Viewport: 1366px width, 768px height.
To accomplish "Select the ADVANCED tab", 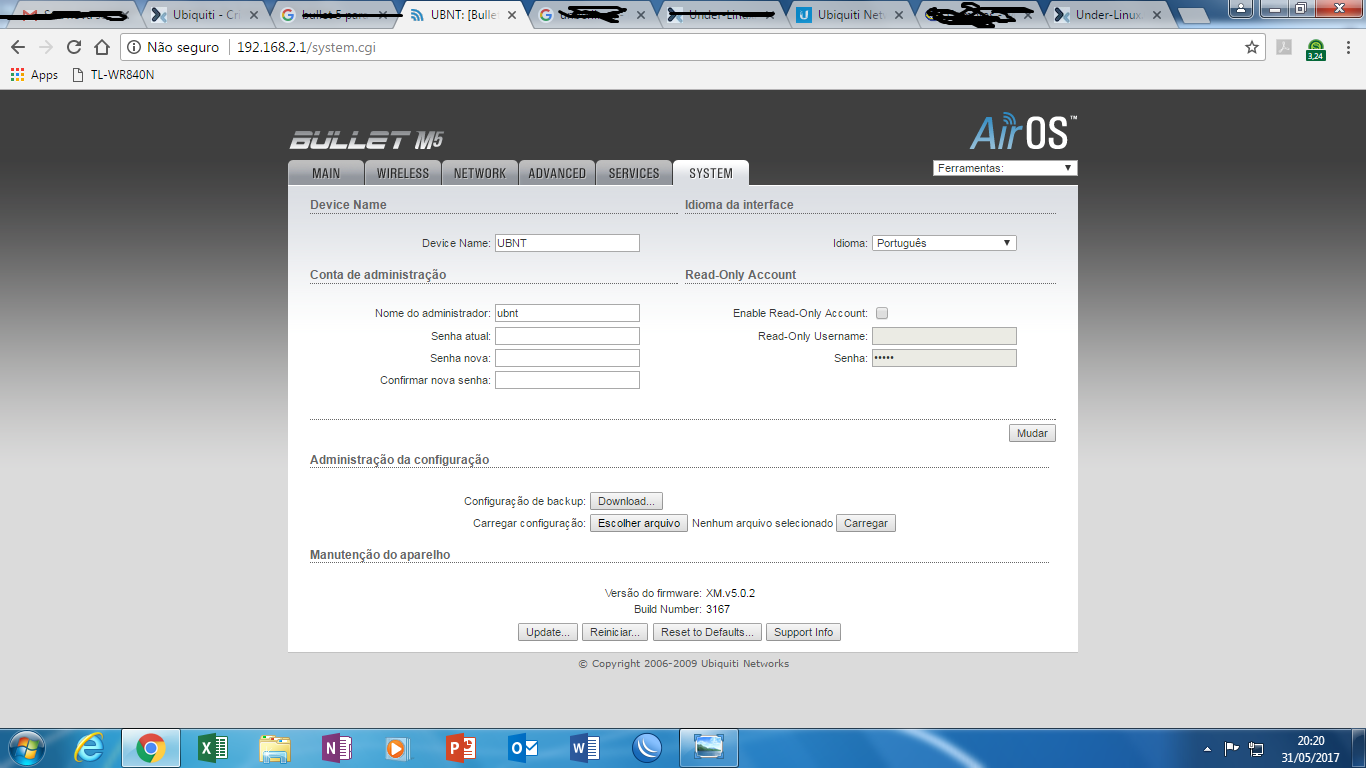I will (557, 173).
